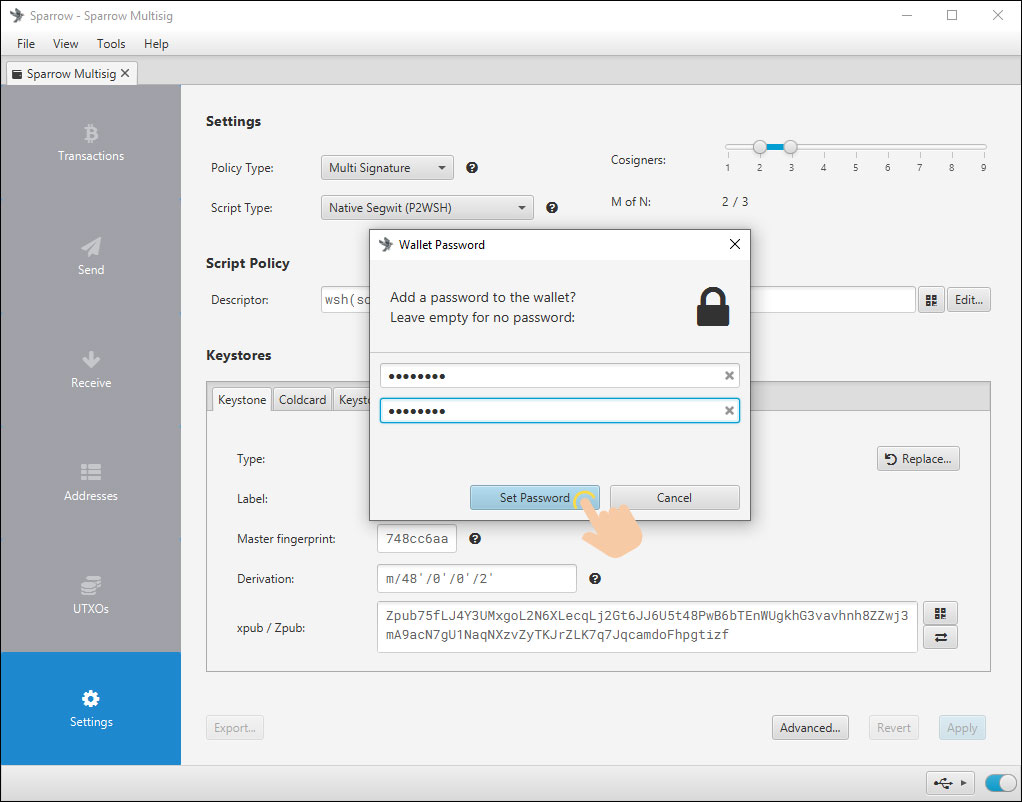Click the help icon next to Policy Type

[471, 167]
